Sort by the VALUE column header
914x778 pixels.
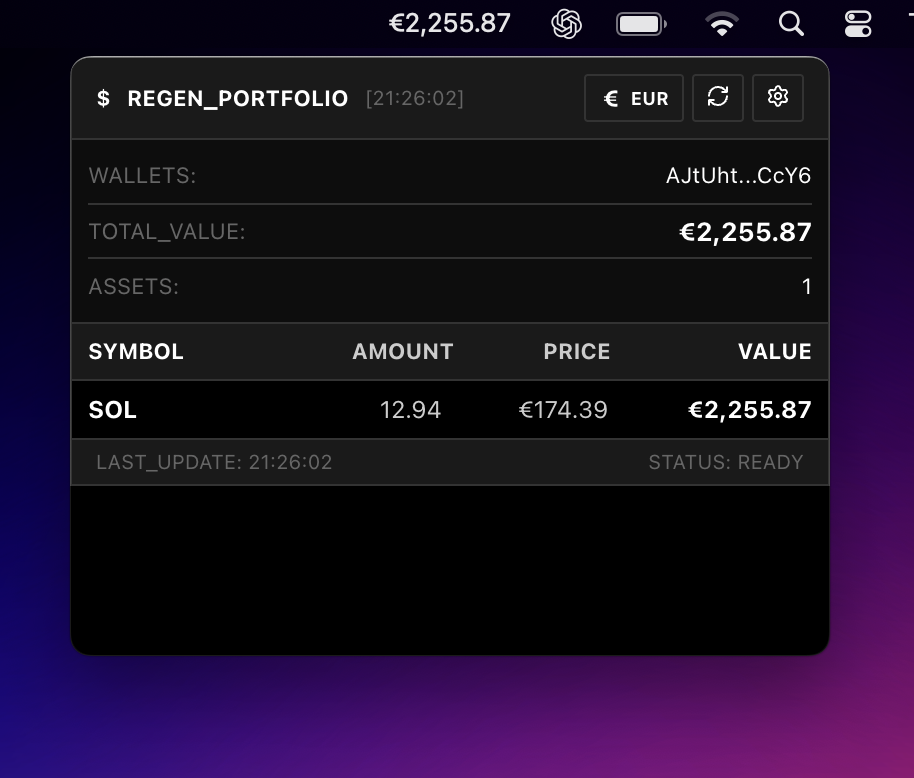pyautogui.click(x=774, y=352)
